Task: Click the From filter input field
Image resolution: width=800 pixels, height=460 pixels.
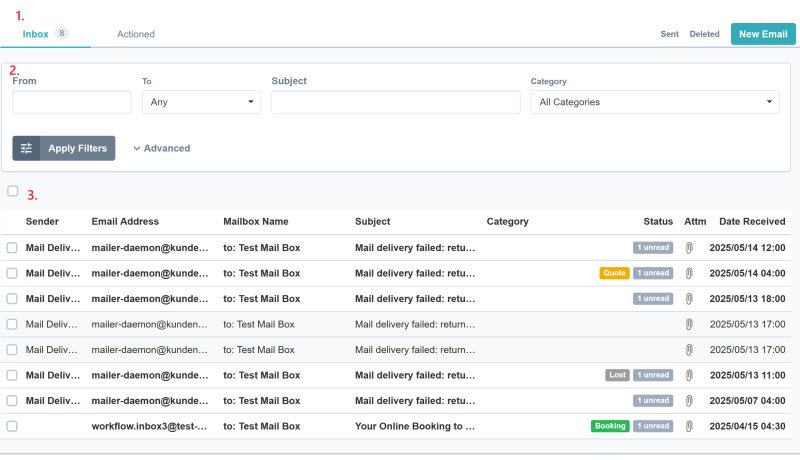Action: click(72, 102)
